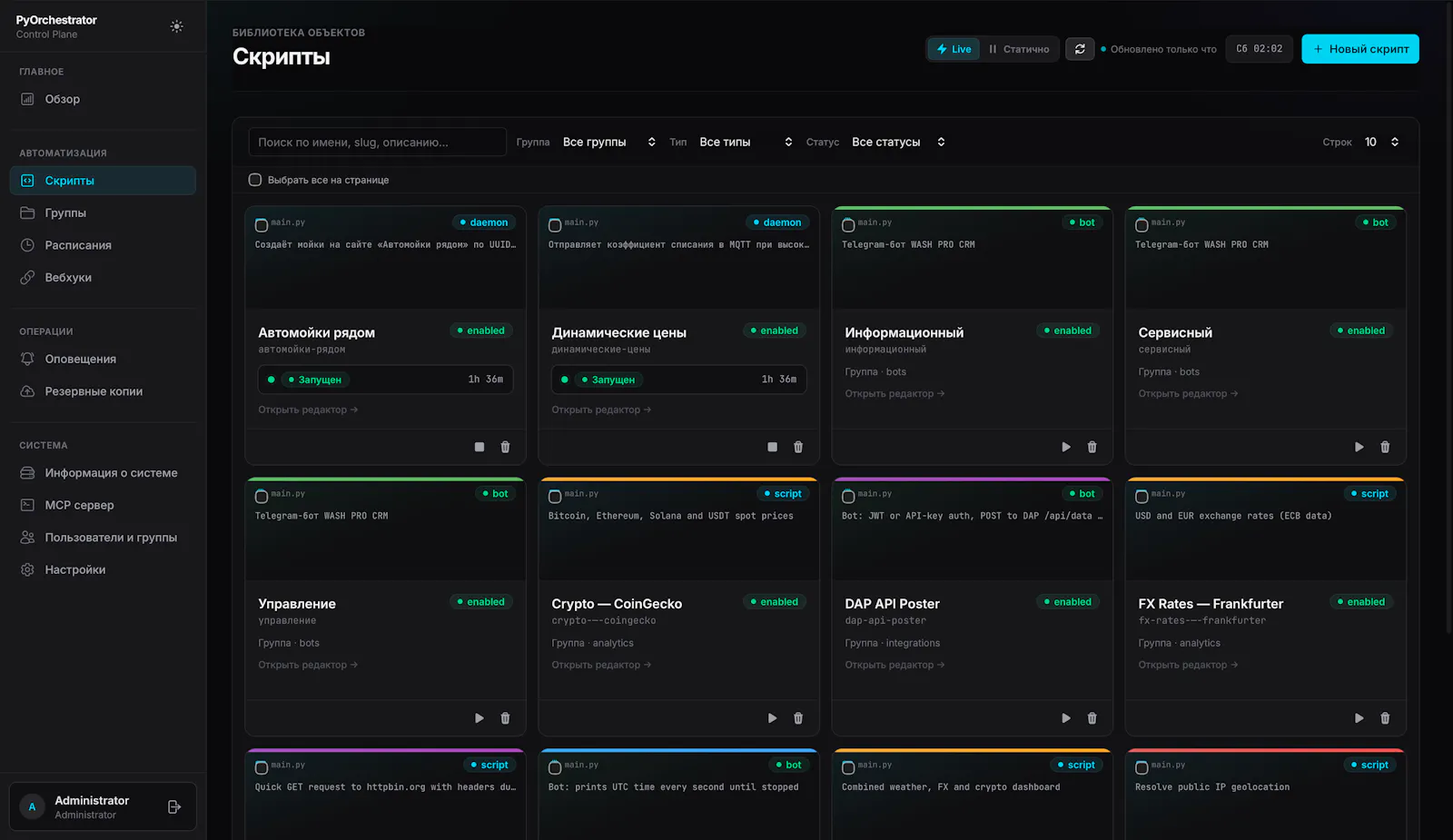1453x840 pixels.
Task: Click the PyOrchestrator Control Plane logo
Action: coord(56,26)
